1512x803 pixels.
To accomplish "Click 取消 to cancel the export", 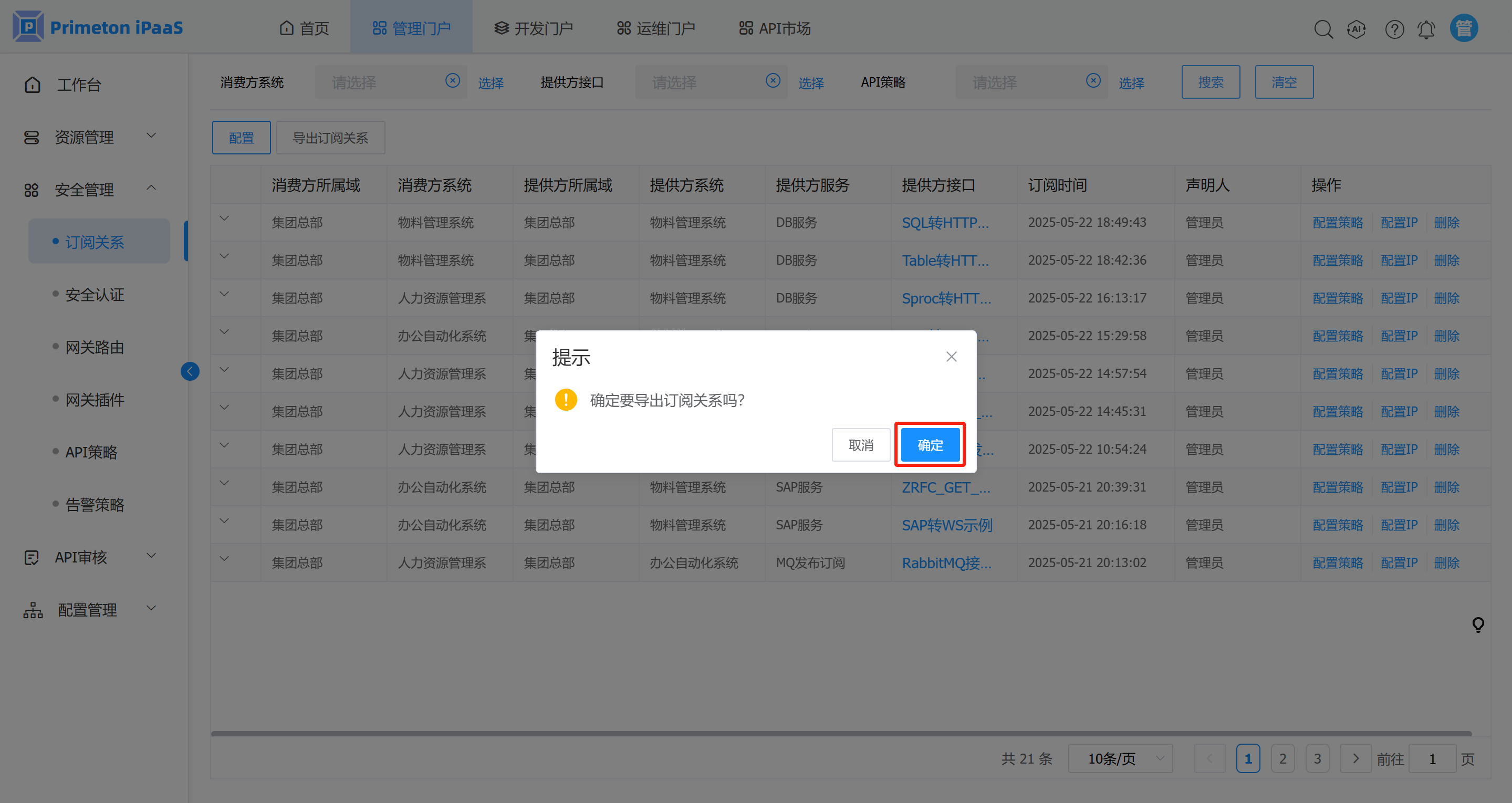I will pos(860,445).
